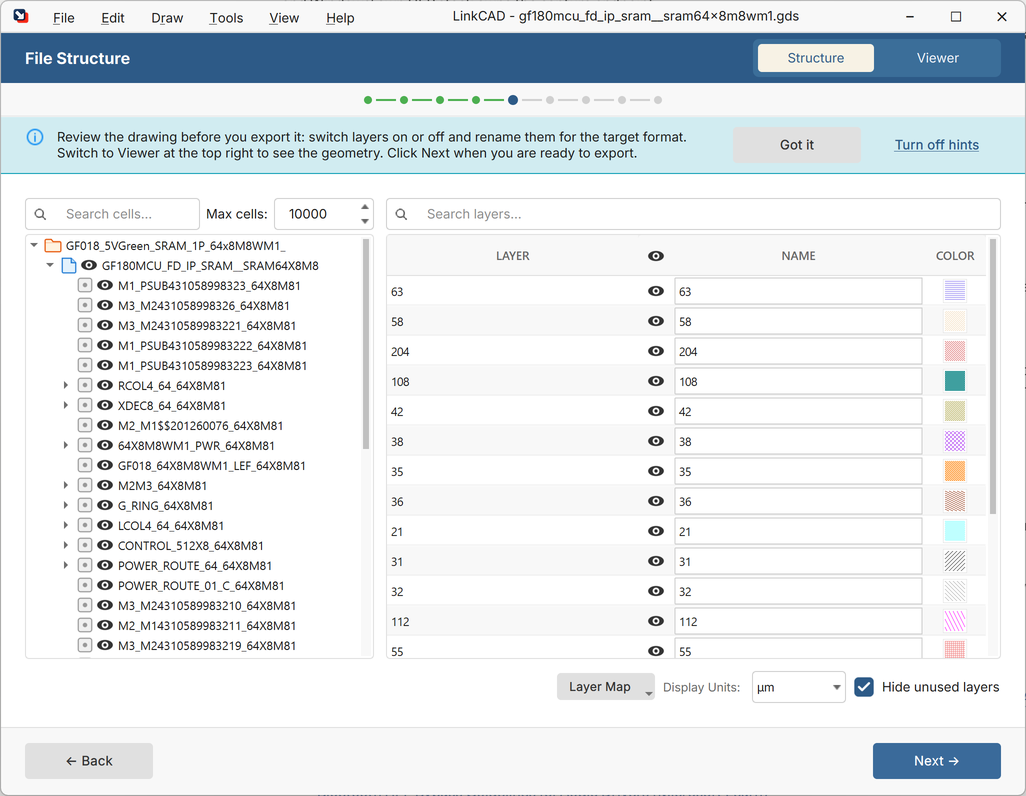1026x796 pixels.
Task: Toggle visibility of layer 204
Action: click(x=656, y=352)
